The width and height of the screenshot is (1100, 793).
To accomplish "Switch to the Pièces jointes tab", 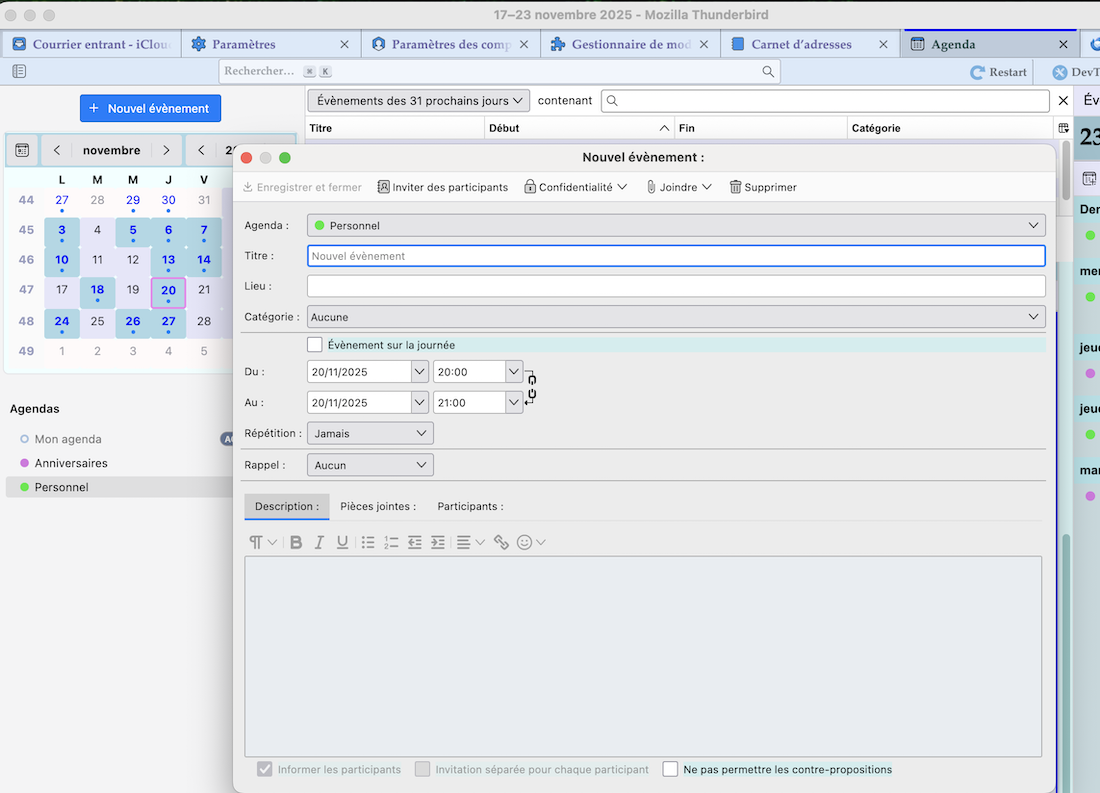I will [x=378, y=506].
